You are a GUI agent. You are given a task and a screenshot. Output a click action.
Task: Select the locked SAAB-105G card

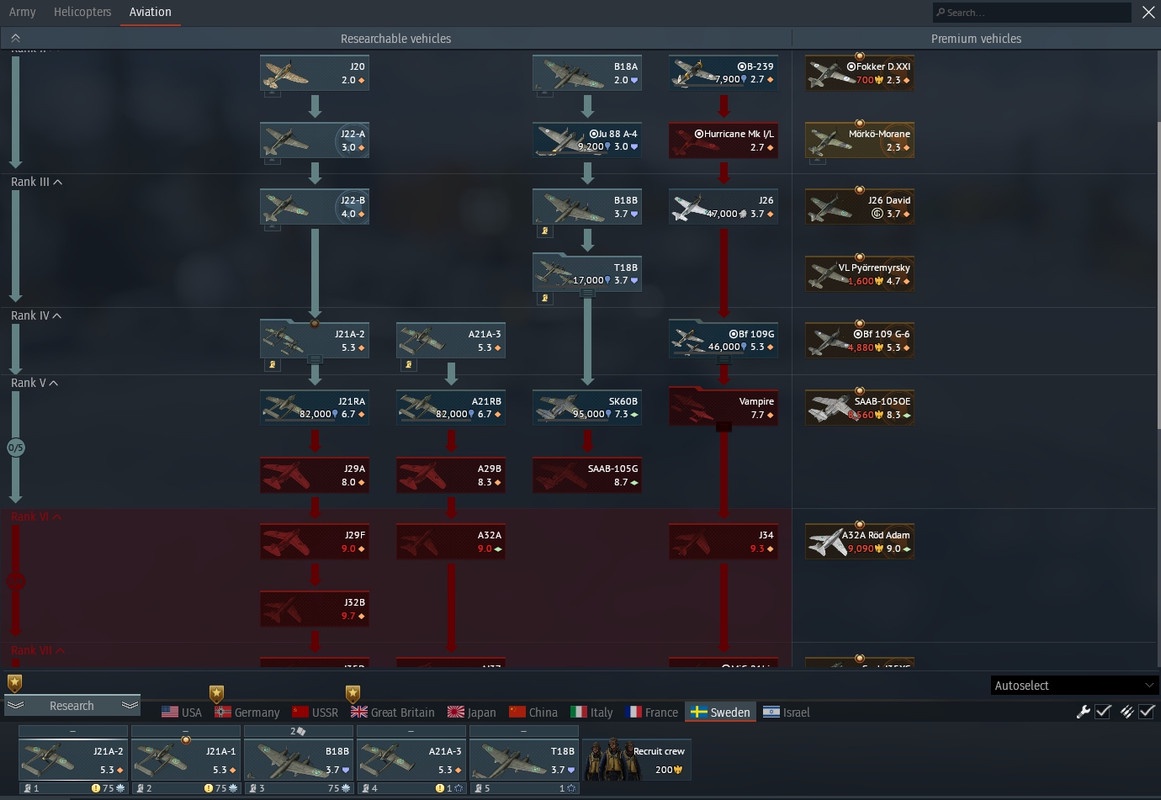tap(587, 475)
